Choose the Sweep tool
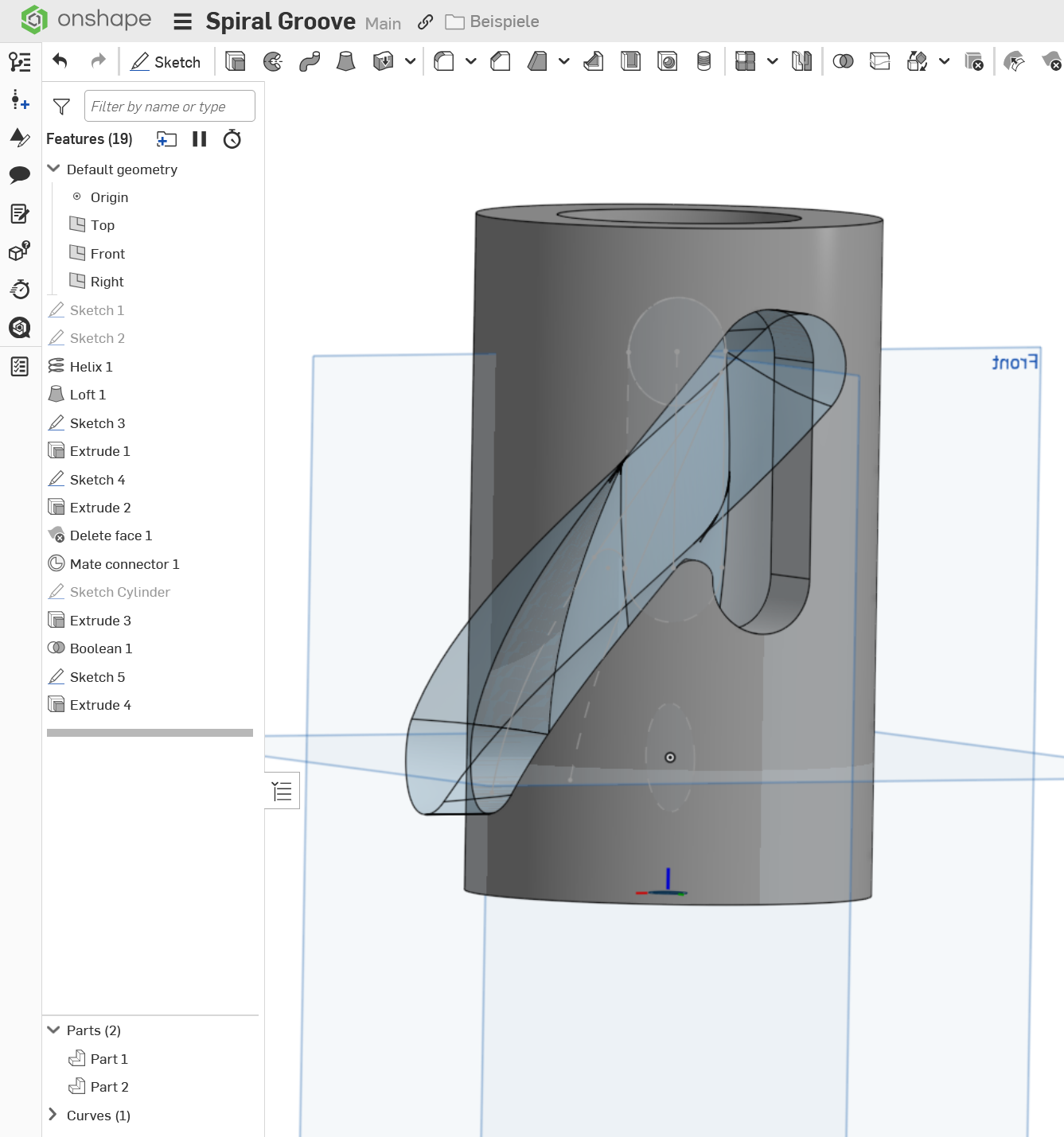Image resolution: width=1064 pixels, height=1137 pixels. [310, 61]
